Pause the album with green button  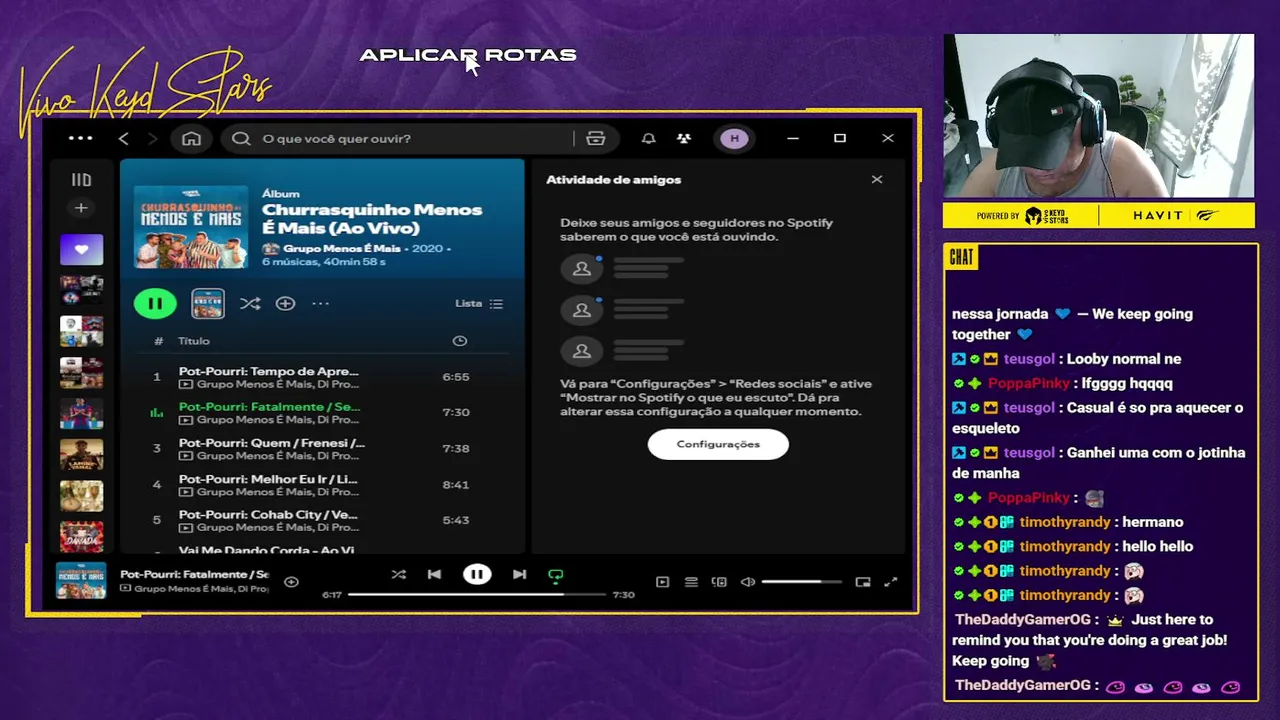(x=155, y=303)
